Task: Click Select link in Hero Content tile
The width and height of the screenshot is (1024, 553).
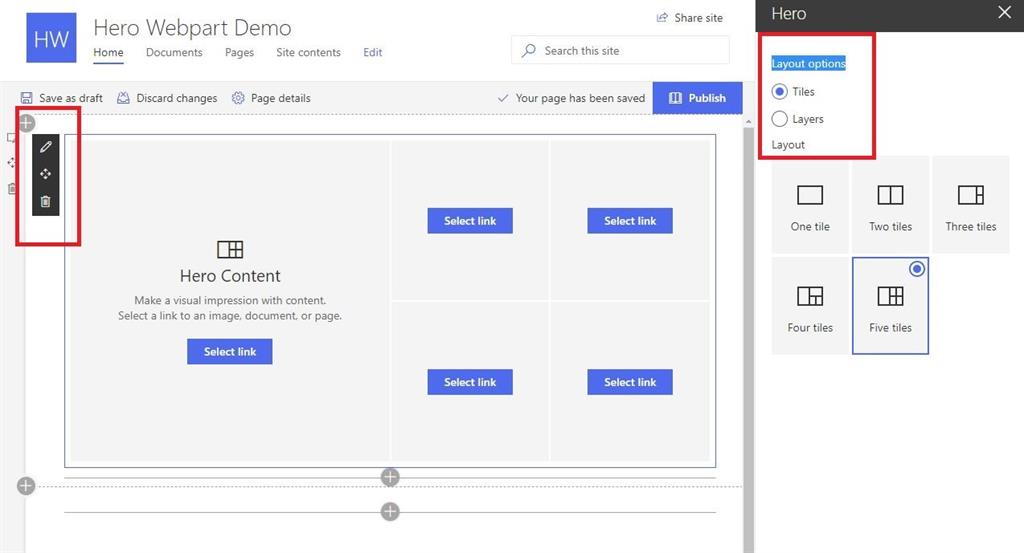Action: pos(230,351)
